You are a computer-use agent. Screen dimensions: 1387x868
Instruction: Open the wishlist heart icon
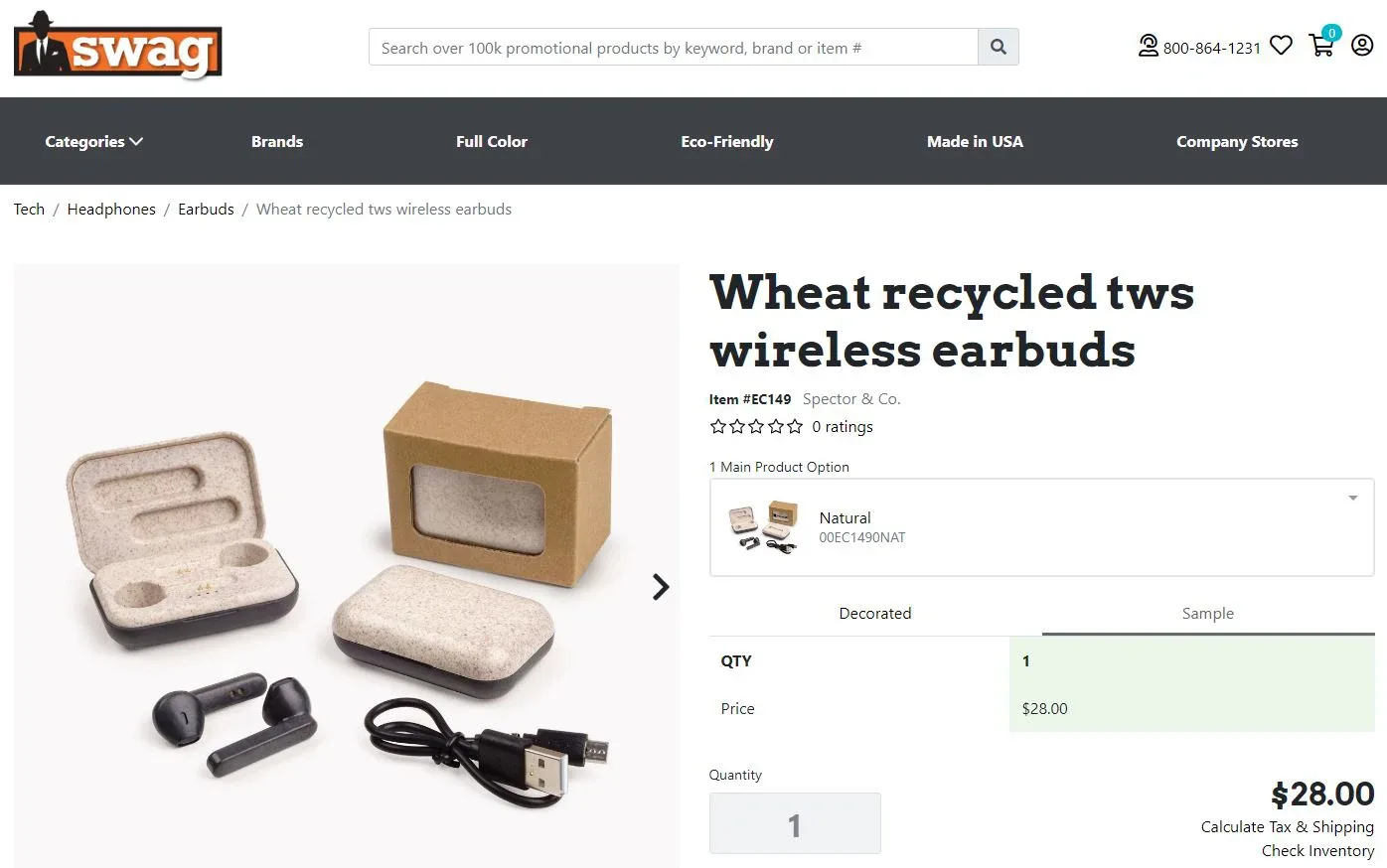(1280, 45)
